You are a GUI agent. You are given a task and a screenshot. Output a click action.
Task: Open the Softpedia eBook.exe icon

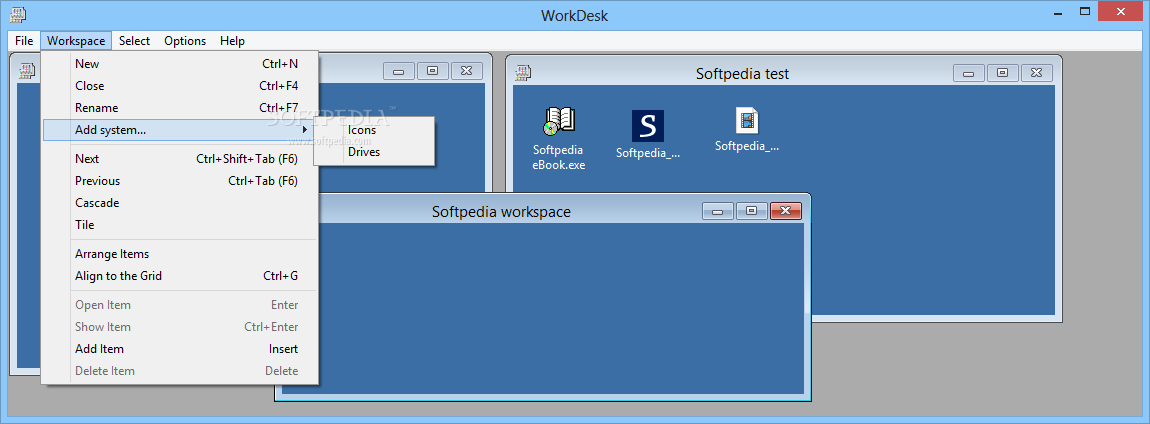[559, 138]
